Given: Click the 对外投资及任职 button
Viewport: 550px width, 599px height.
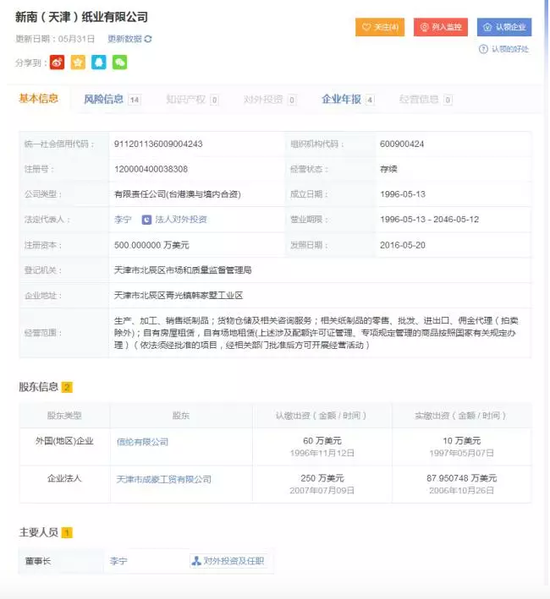Looking at the screenshot, I should tap(228, 561).
